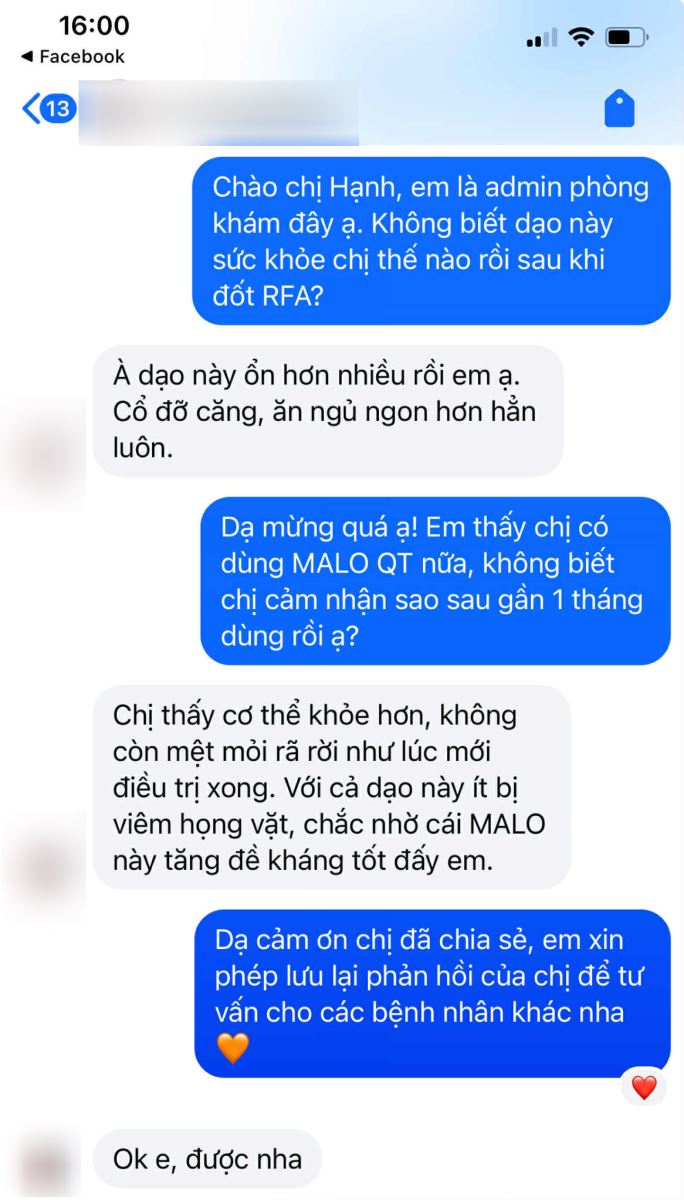Return to Facebook via top-left breadcrumb
The image size is (684, 1200).
pyautogui.click(x=72, y=57)
